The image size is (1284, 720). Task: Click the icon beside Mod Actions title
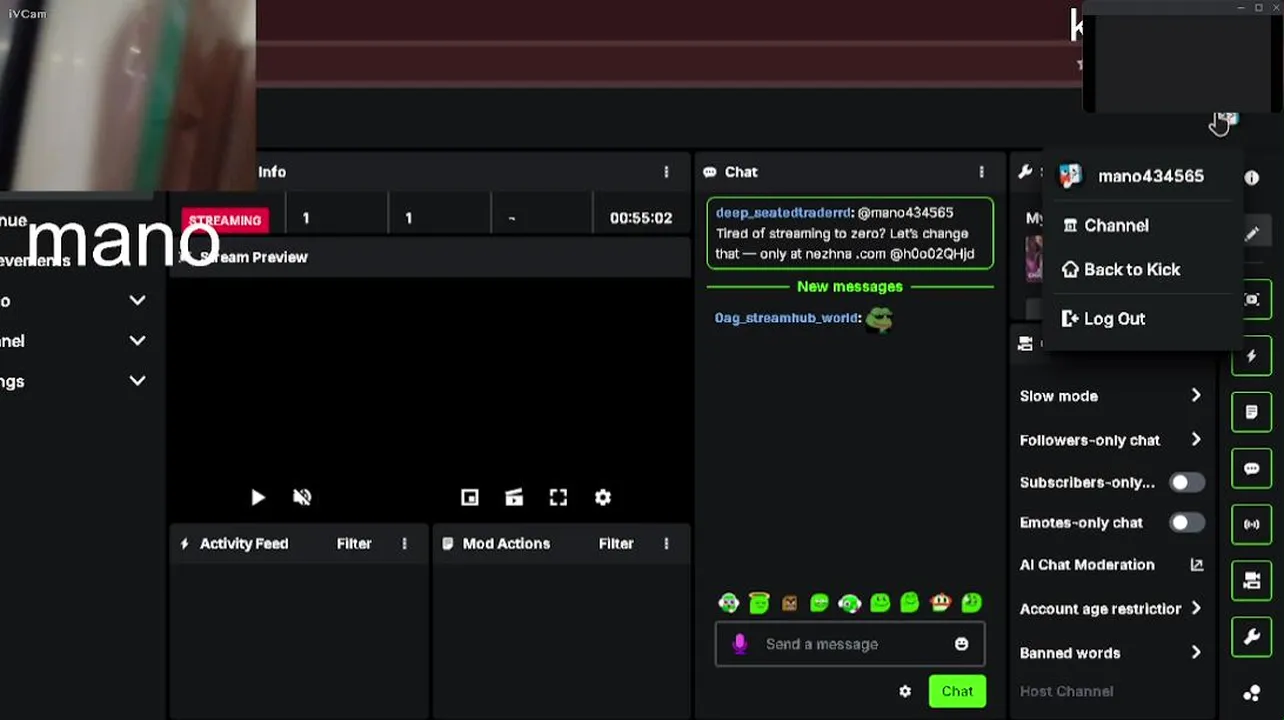point(447,544)
